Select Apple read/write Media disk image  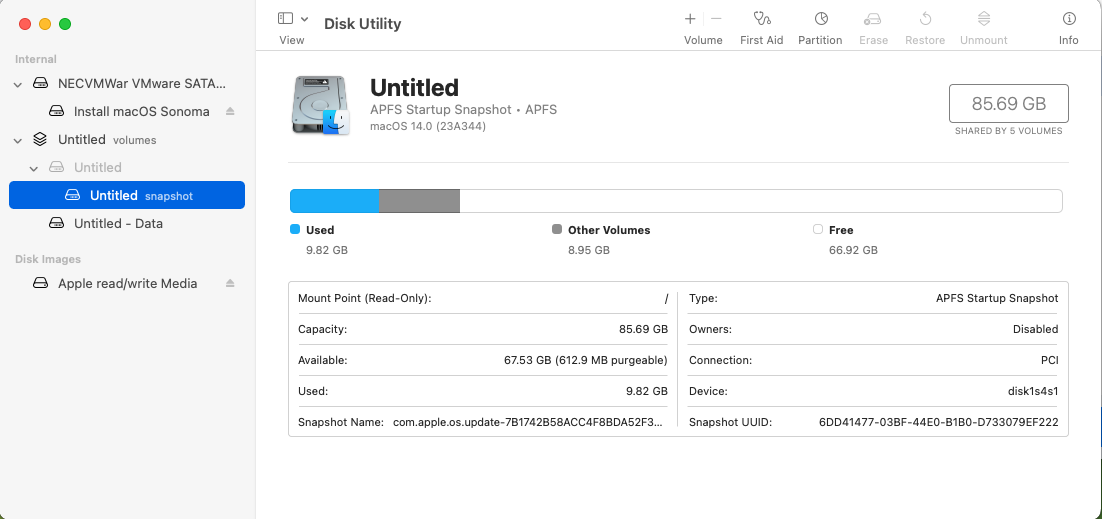point(127,283)
